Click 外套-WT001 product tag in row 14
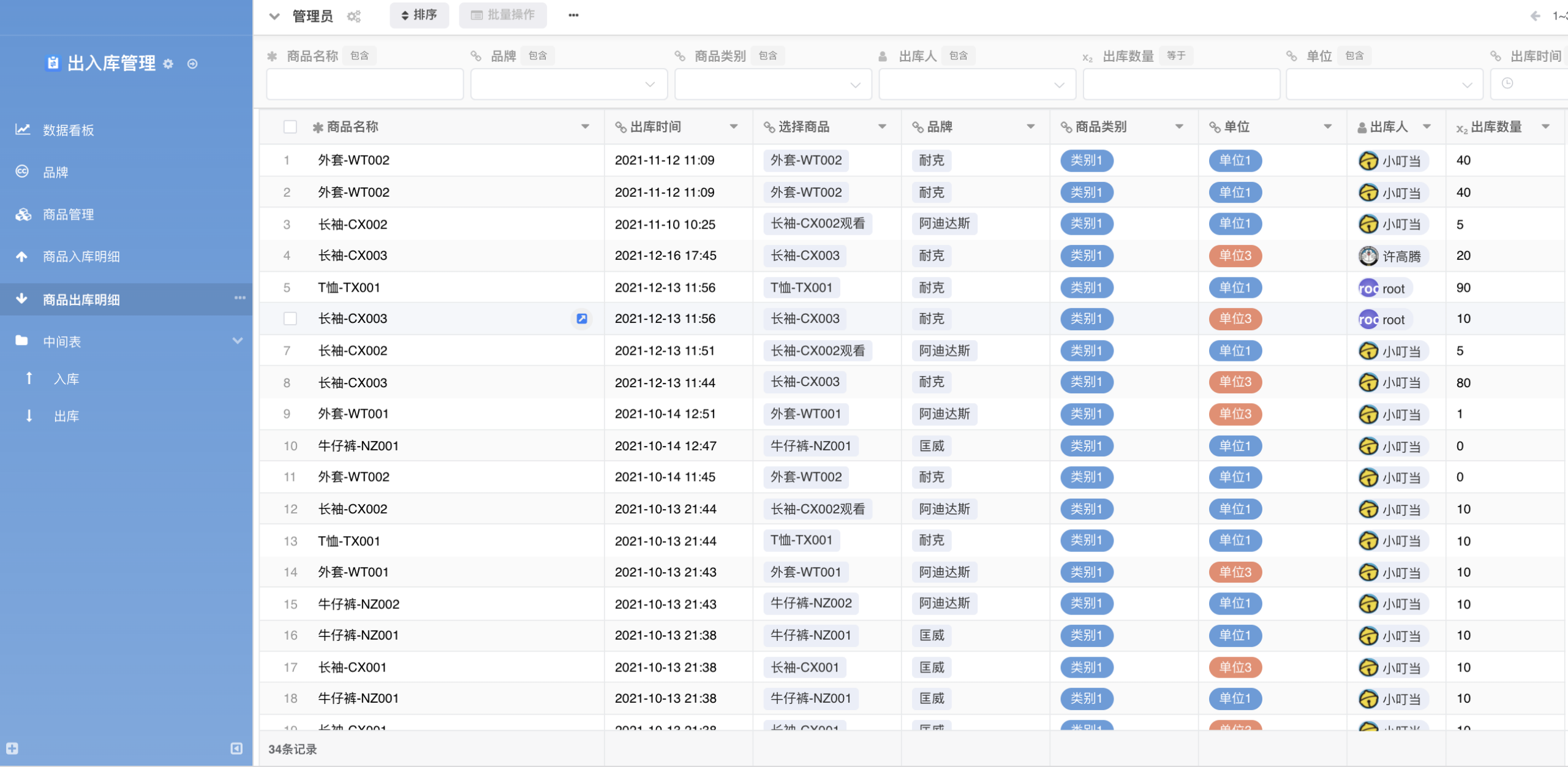This screenshot has width=1568, height=767. 805,572
